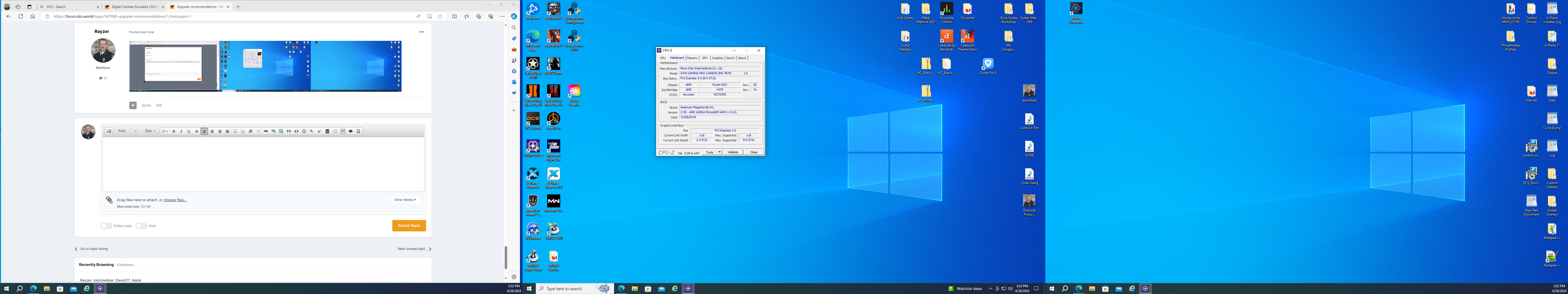Click the Close button in CPU-Z
This screenshot has height=294, width=1568.
[754, 152]
